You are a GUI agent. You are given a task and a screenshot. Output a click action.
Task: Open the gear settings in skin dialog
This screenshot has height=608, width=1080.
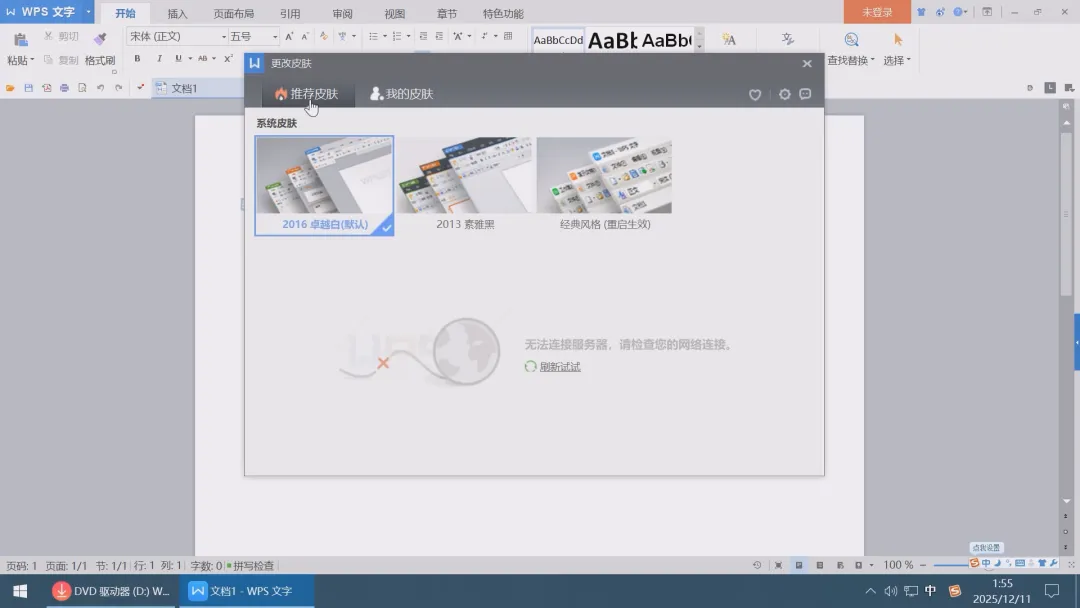pyautogui.click(x=785, y=94)
